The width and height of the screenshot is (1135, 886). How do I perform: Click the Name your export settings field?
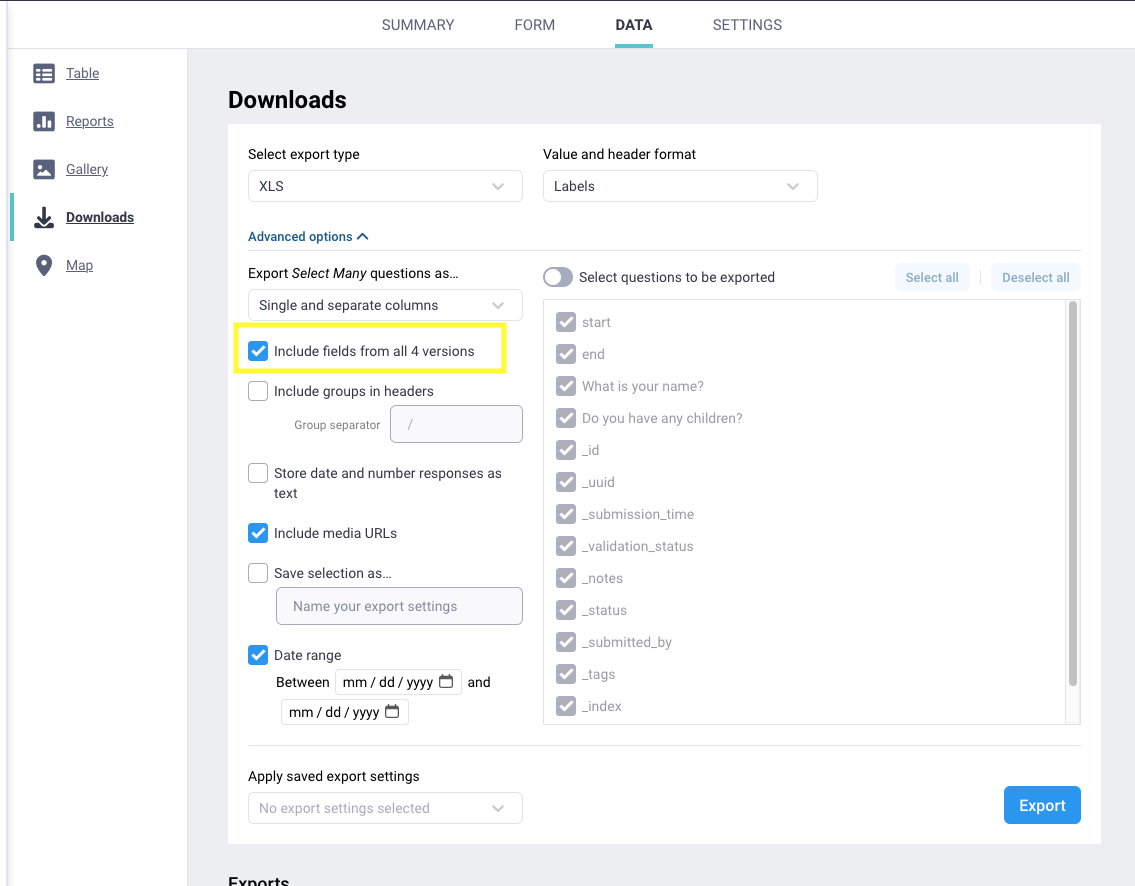399,606
